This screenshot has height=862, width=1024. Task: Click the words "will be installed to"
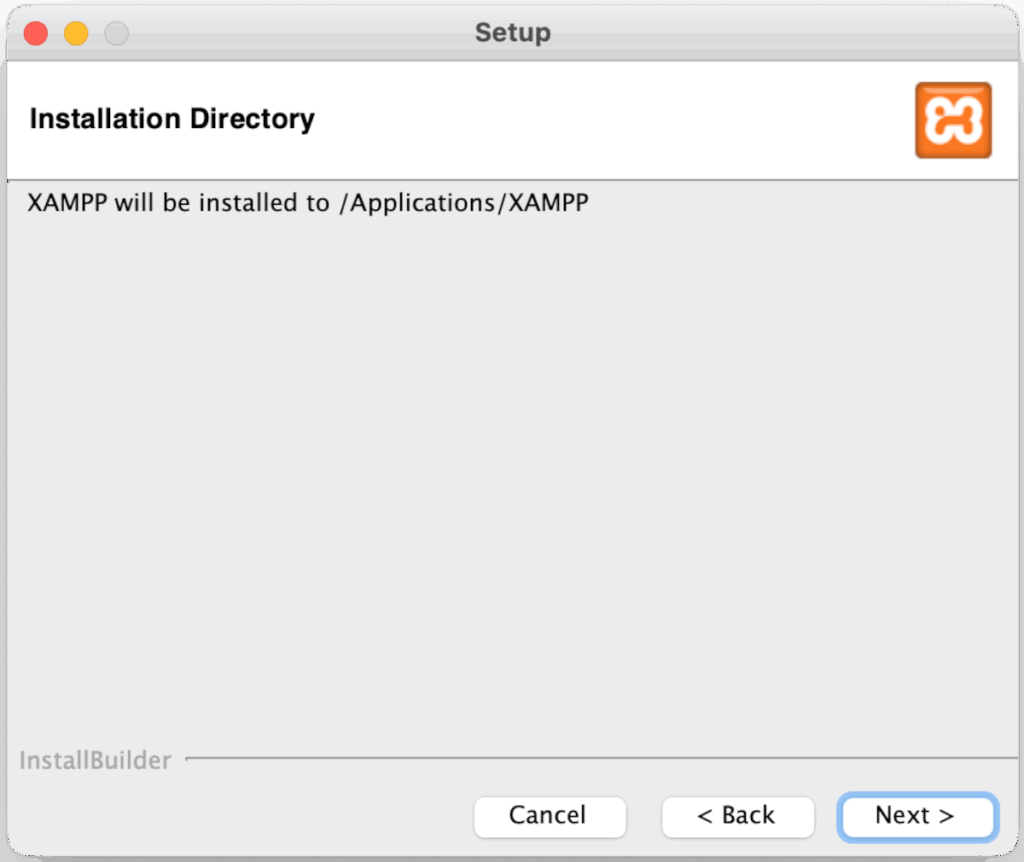[220, 203]
